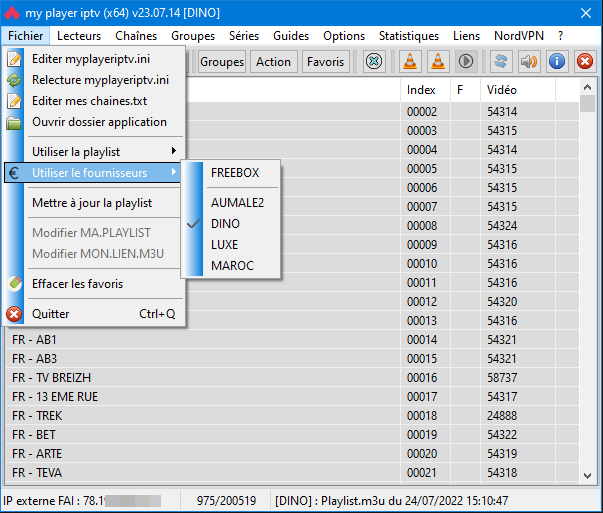Click the F column header
Viewport: 603px width, 513px height.
465,90
